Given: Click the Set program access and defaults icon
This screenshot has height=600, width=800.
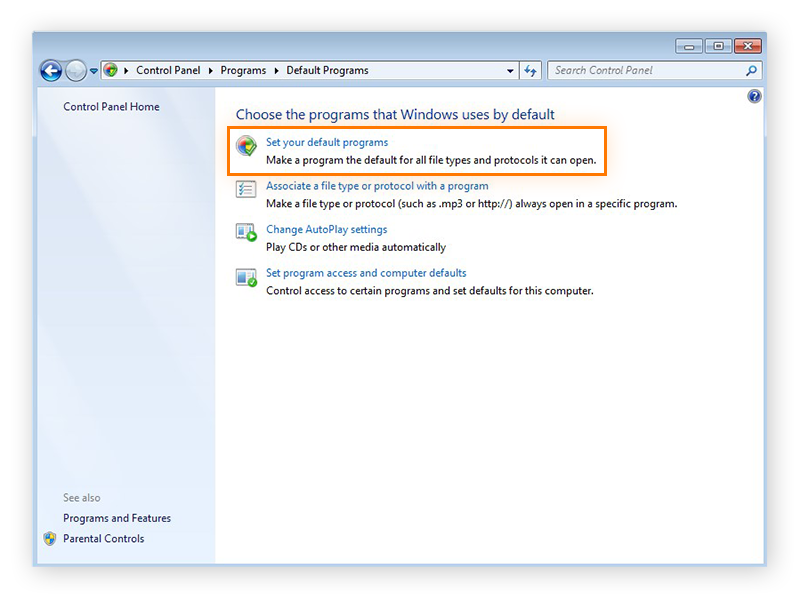Looking at the screenshot, I should (x=245, y=276).
